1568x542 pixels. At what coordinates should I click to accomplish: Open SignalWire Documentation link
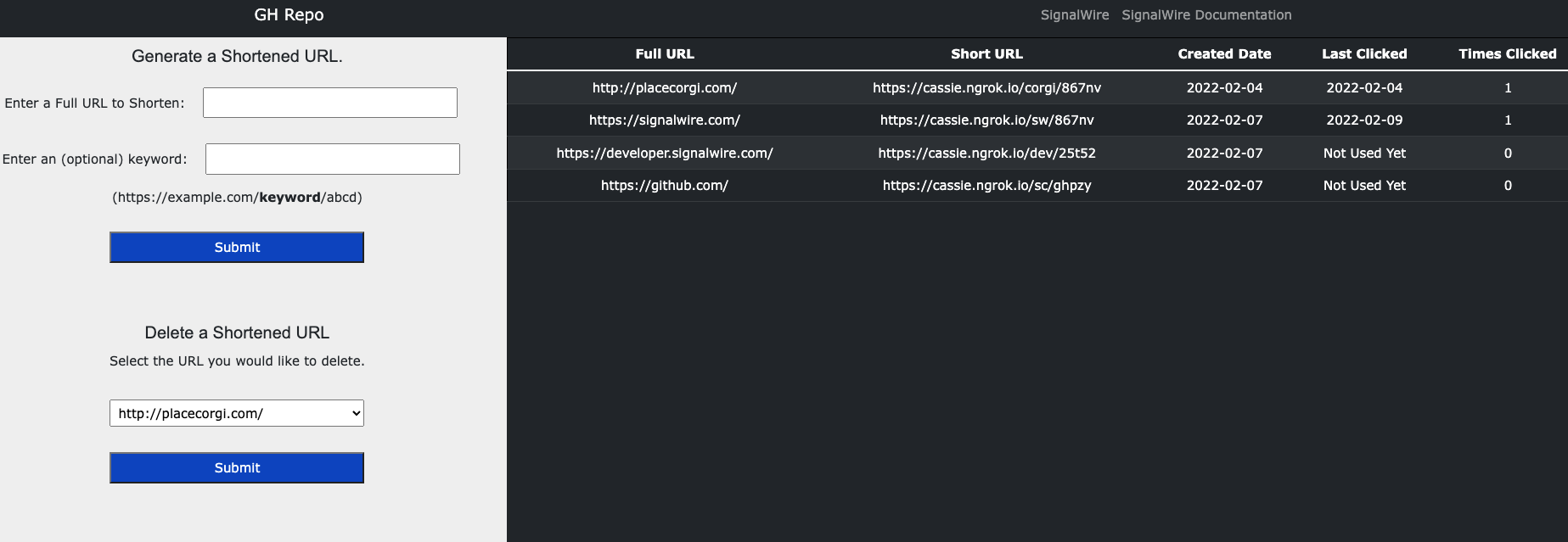click(x=1206, y=15)
